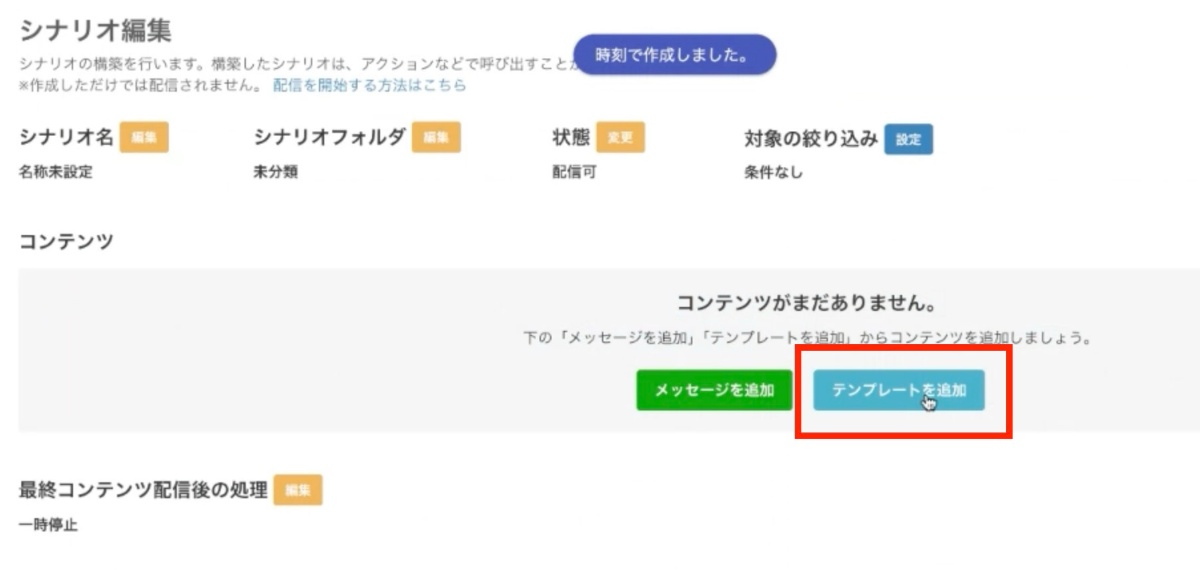1200x570 pixels.
Task: Open the 配信を開始する方法はこちら link
Action: [369, 86]
